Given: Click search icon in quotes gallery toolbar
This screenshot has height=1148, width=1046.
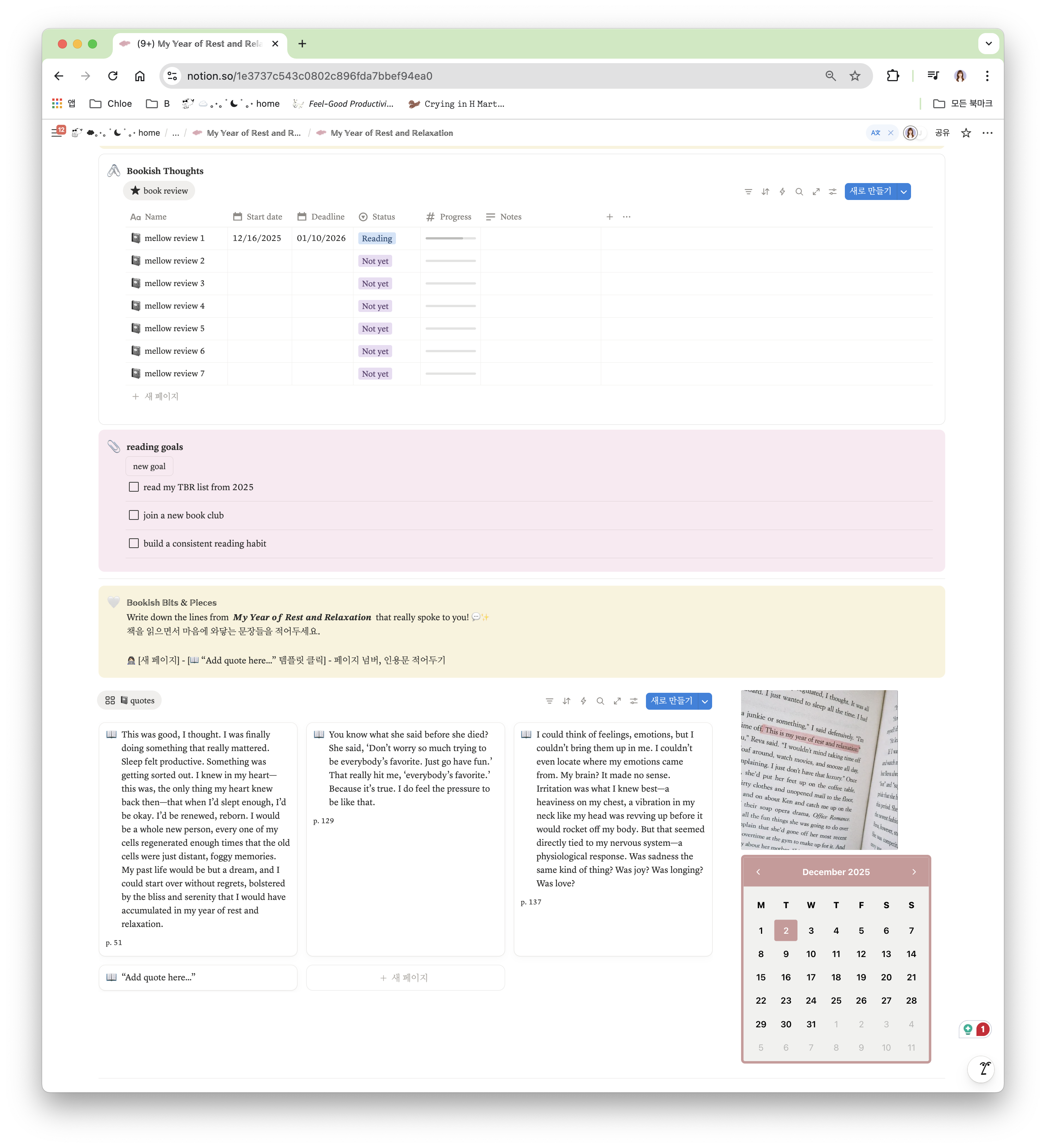Looking at the screenshot, I should (x=600, y=701).
